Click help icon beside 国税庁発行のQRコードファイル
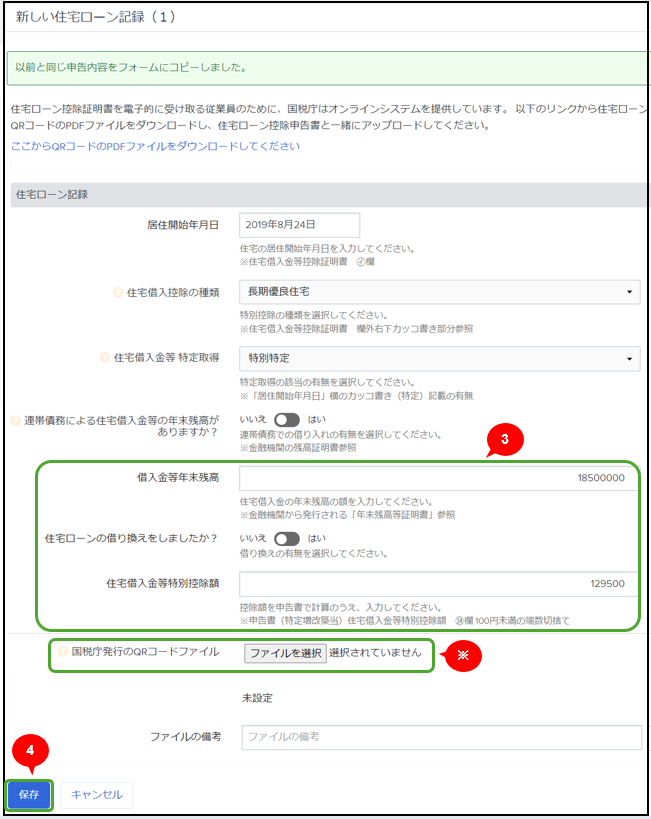Image resolution: width=651 pixels, height=819 pixels. [62, 652]
